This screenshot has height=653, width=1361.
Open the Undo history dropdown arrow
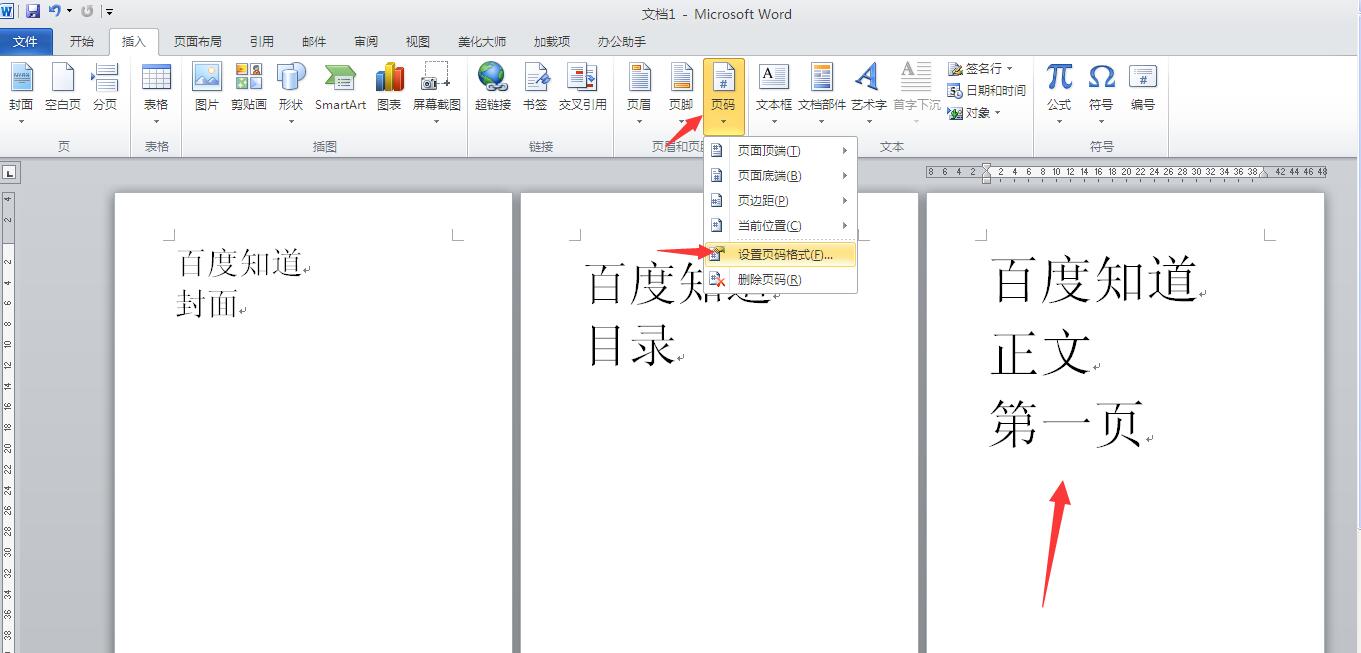click(x=69, y=11)
